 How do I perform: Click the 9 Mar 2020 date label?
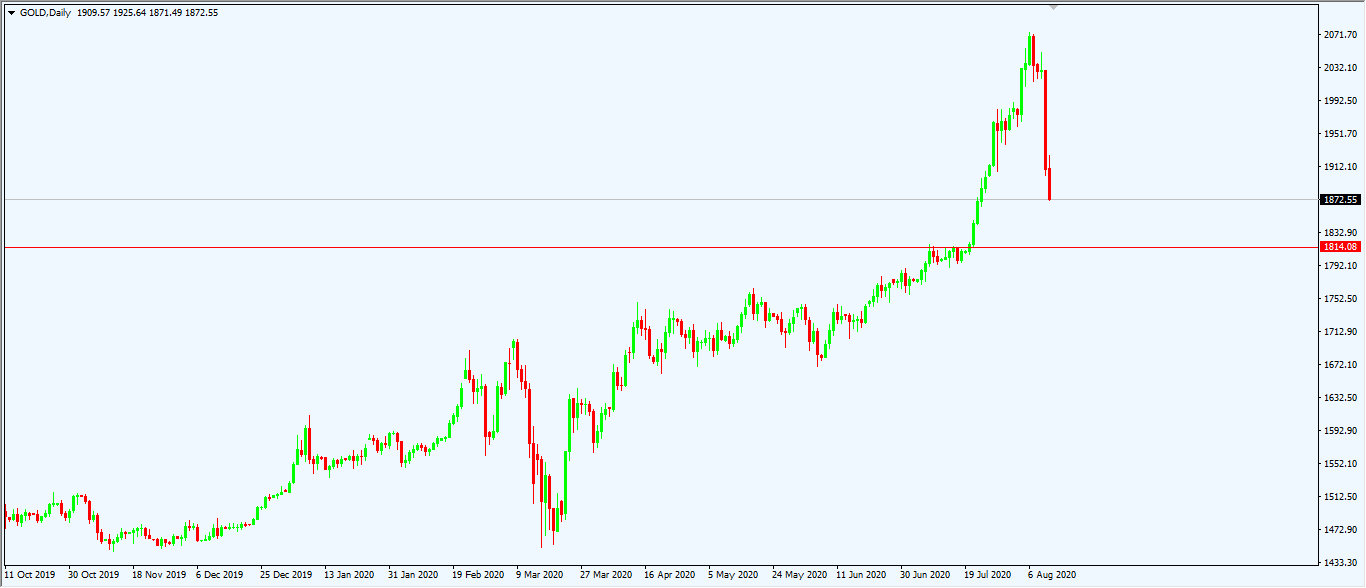[540, 575]
